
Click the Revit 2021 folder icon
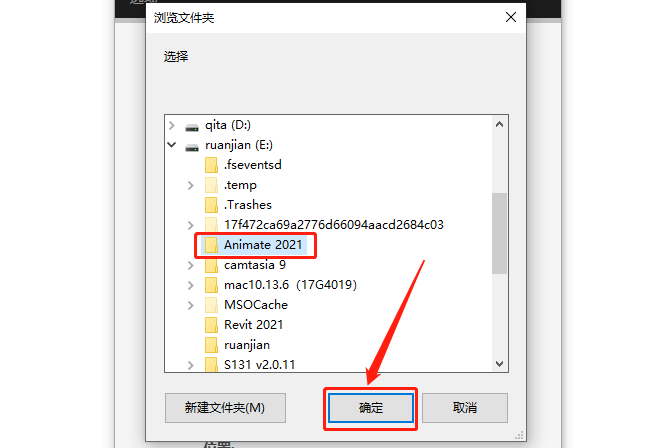(x=211, y=325)
